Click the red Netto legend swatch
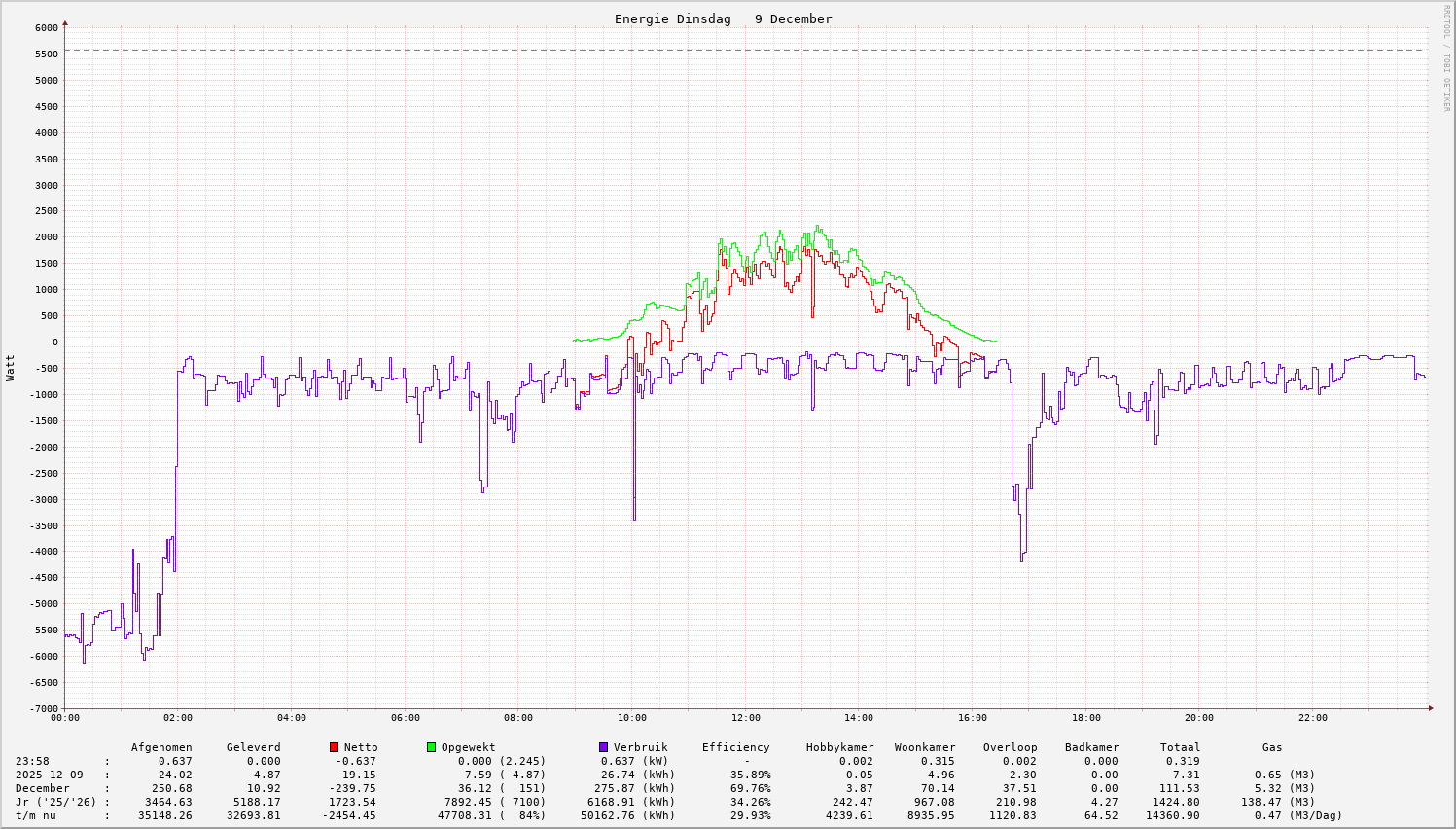 [x=335, y=747]
